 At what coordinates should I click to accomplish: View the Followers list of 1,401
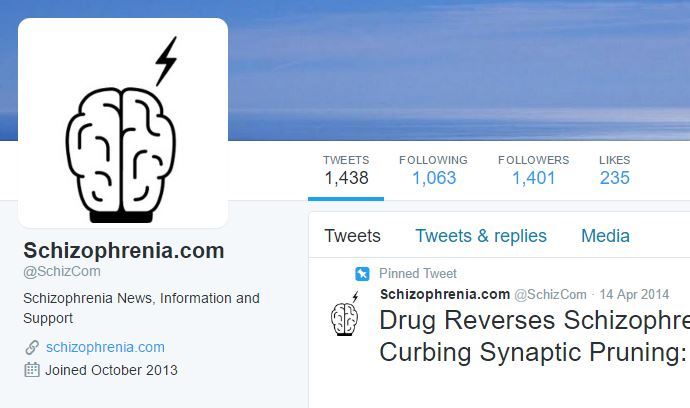pyautogui.click(x=533, y=171)
